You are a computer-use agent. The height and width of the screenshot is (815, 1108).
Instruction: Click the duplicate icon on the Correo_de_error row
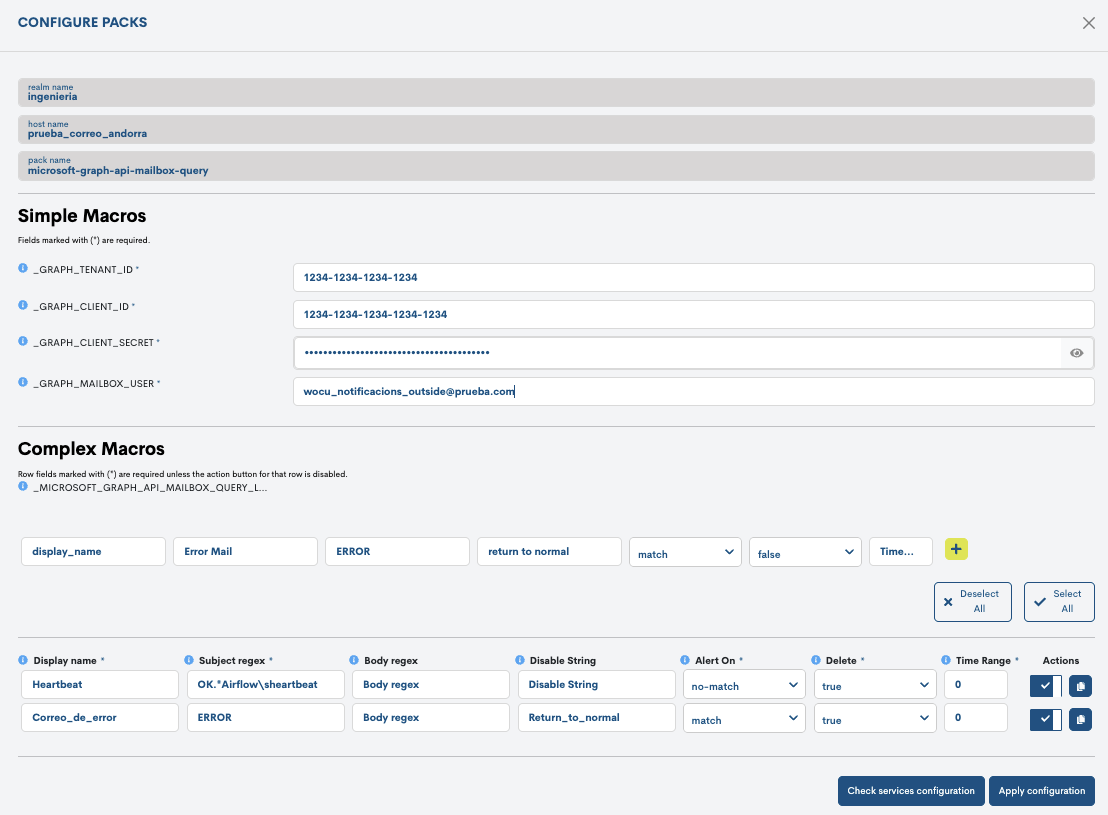1080,718
